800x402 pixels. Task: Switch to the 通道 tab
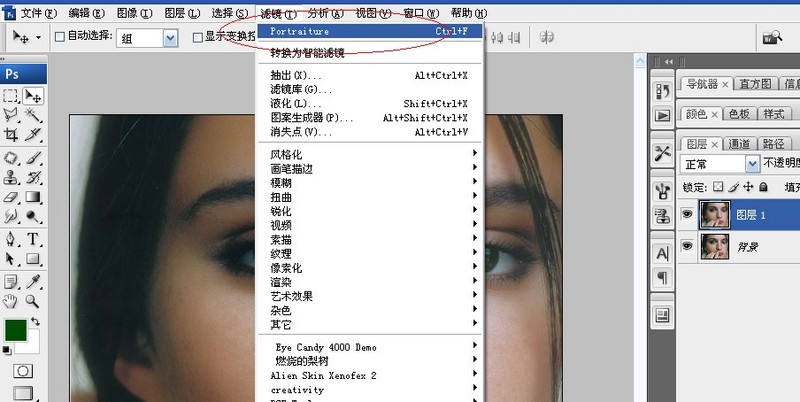[739, 143]
